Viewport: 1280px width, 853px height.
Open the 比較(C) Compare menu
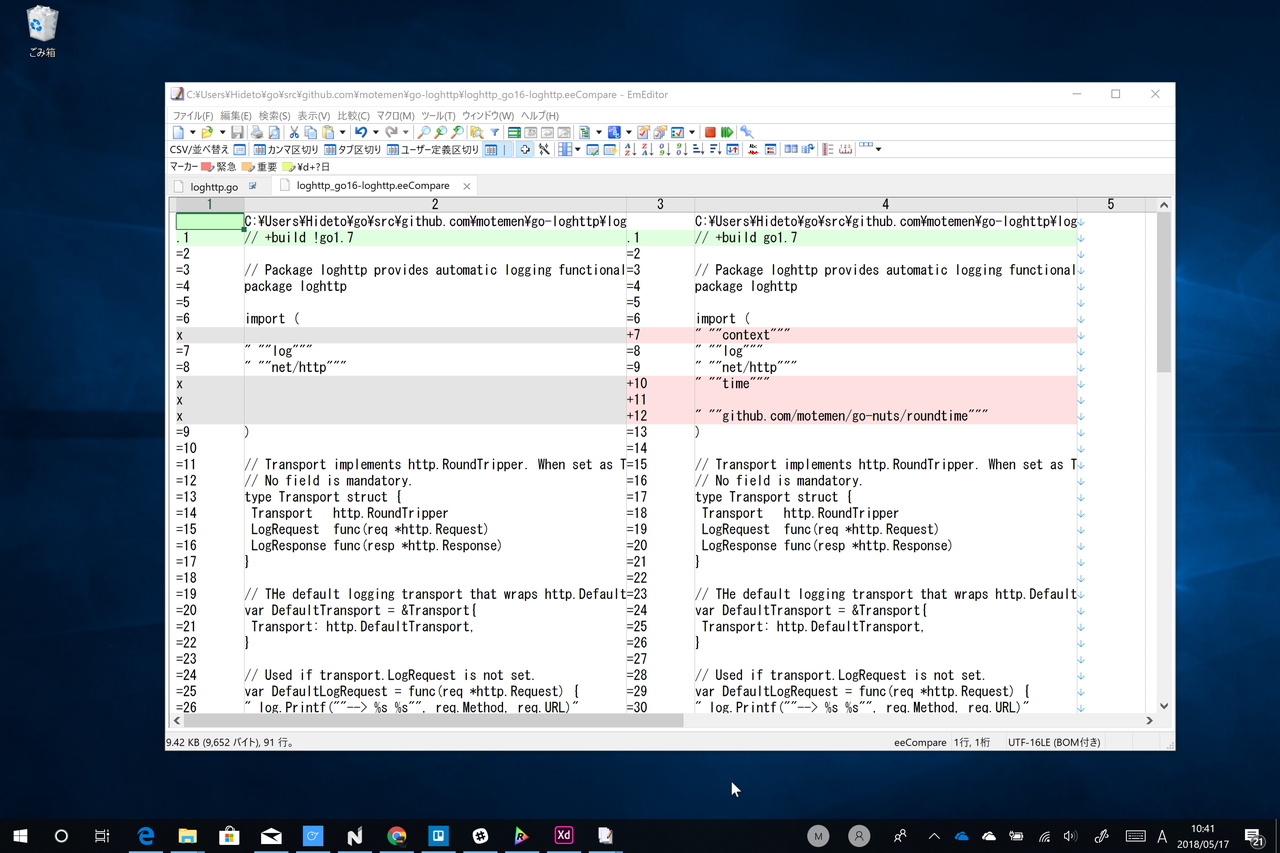[x=353, y=116]
